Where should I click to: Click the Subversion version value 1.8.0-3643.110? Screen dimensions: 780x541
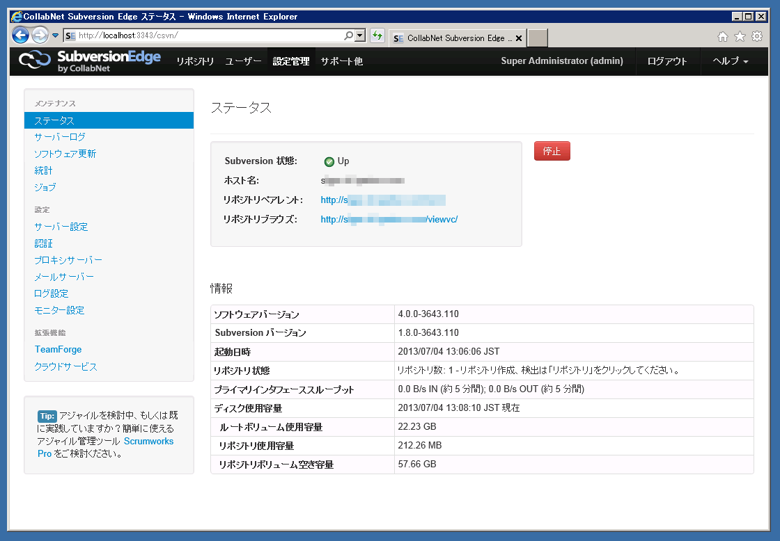tap(428, 333)
